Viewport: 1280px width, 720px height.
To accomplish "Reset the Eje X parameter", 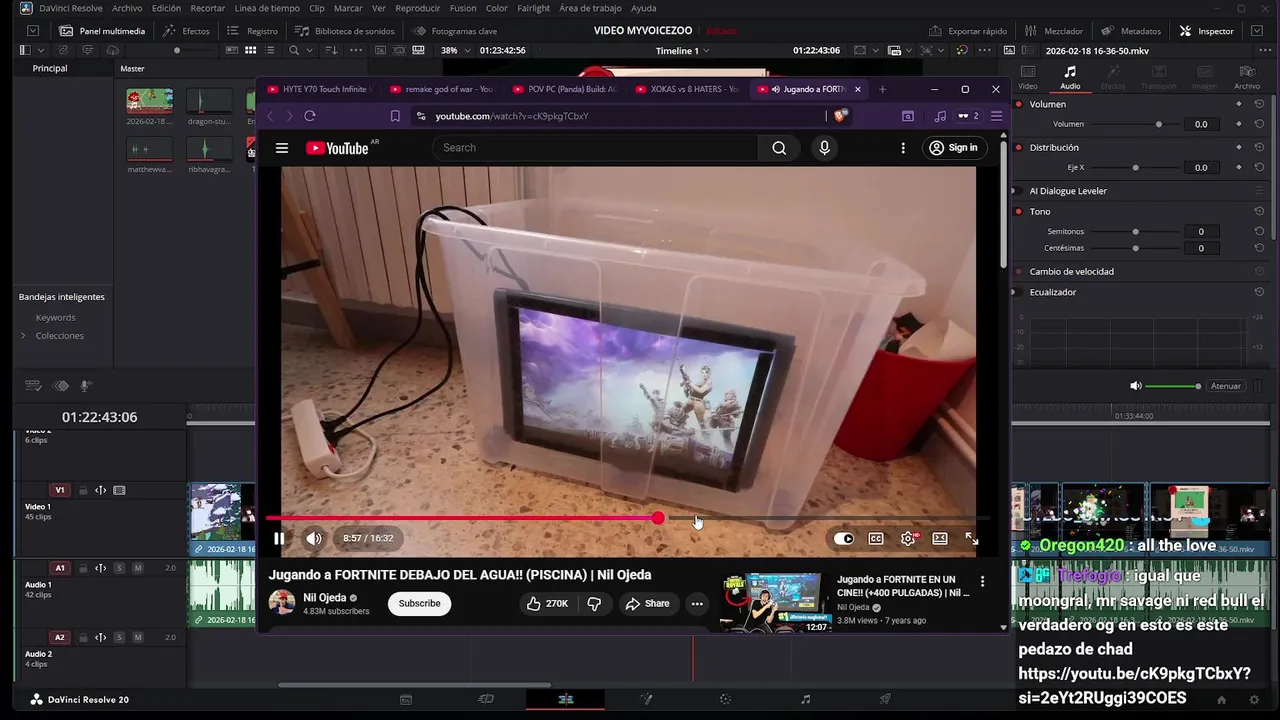I will pos(1259,167).
